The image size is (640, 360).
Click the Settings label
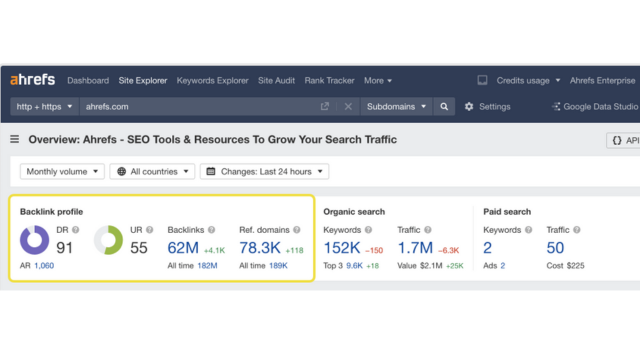tap(495, 107)
